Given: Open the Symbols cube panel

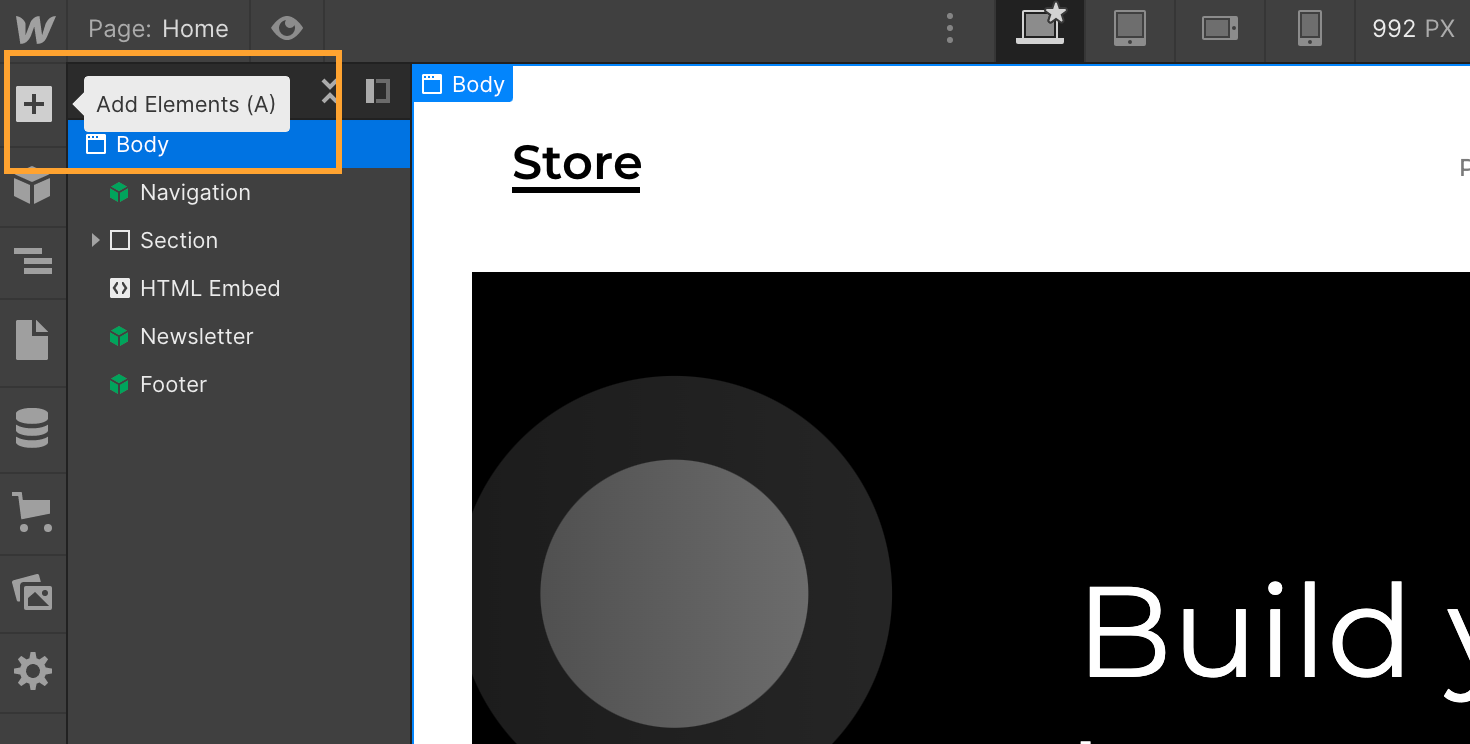Looking at the screenshot, I should pyautogui.click(x=33, y=186).
